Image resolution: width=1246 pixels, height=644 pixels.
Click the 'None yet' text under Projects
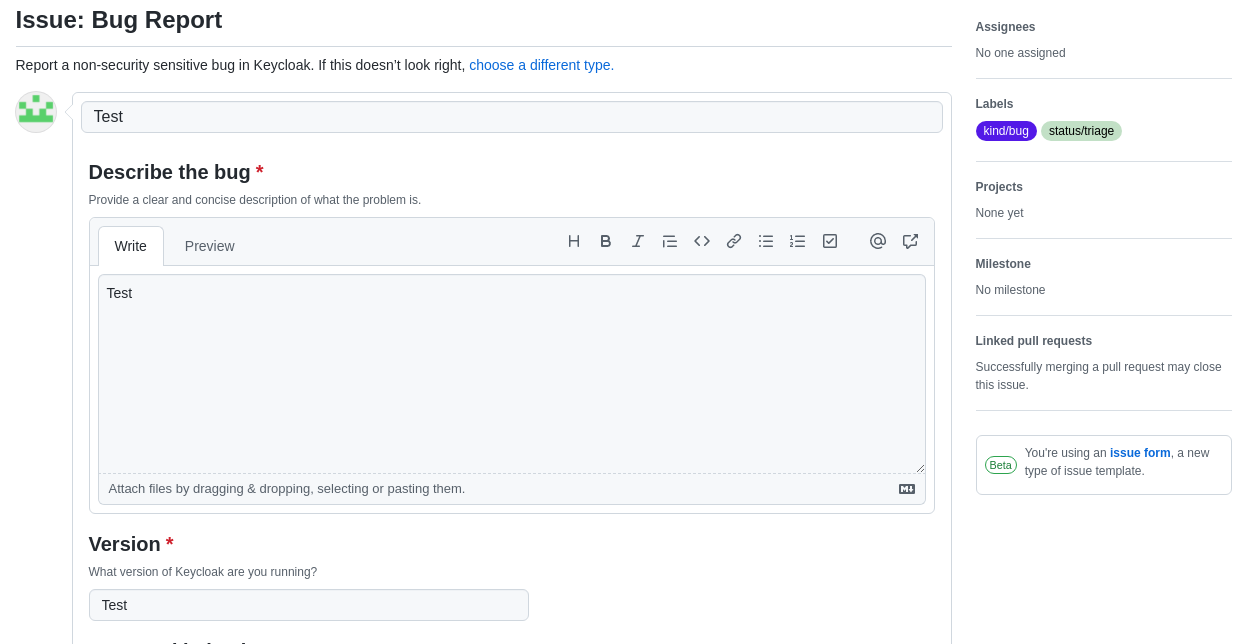point(1000,213)
